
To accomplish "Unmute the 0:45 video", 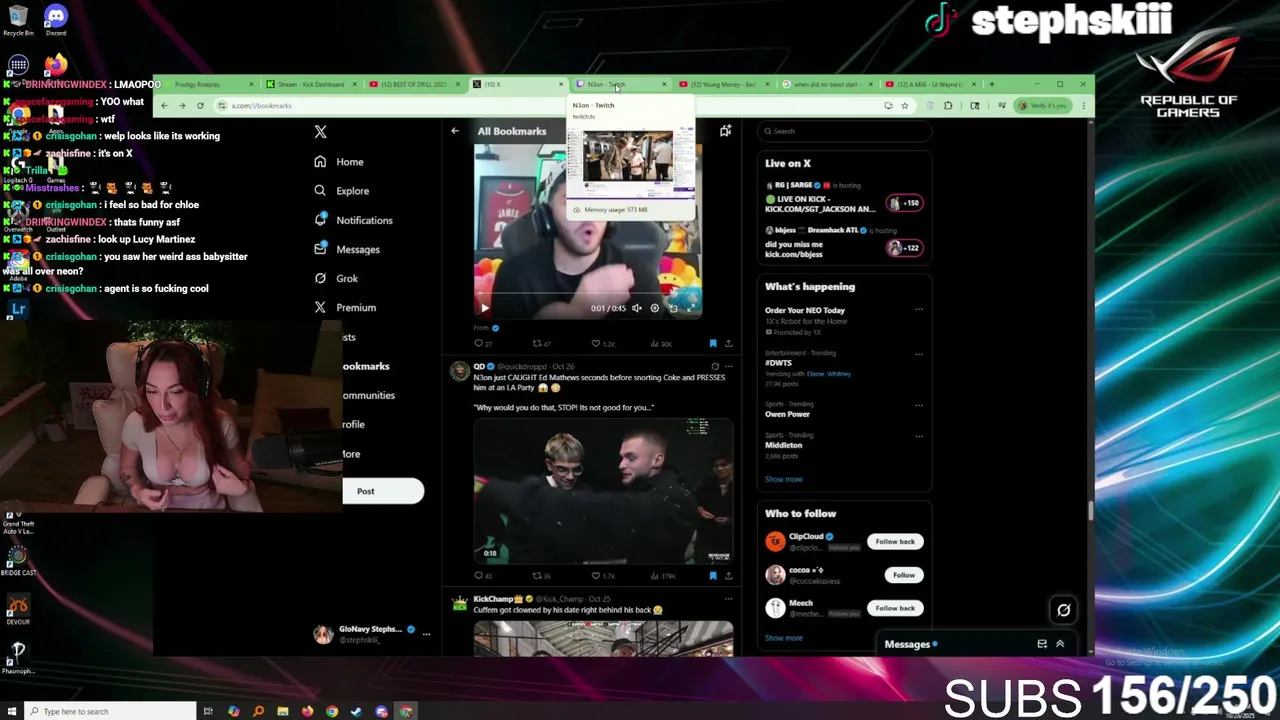I will [636, 308].
